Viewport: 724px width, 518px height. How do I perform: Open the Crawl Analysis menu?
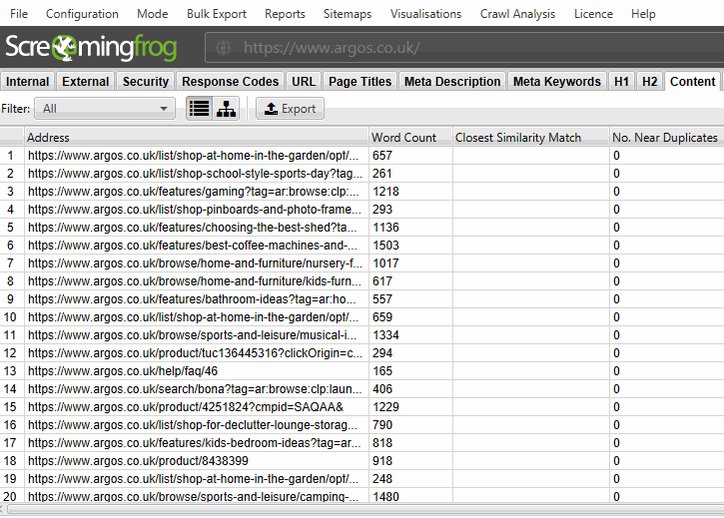(x=518, y=14)
